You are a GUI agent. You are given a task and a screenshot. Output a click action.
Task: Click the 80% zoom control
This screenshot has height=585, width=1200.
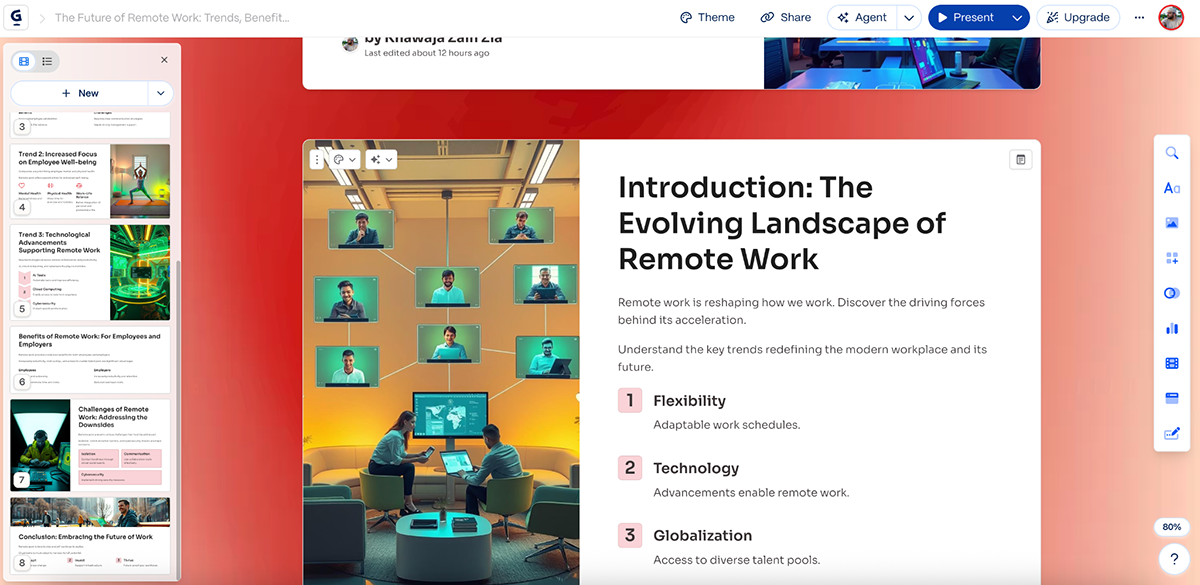[1170, 527]
